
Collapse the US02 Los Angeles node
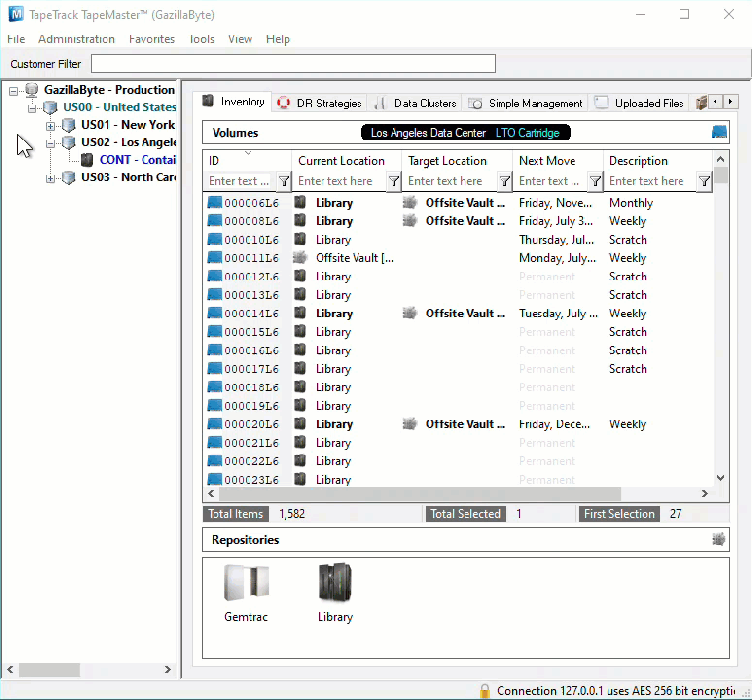coord(50,143)
